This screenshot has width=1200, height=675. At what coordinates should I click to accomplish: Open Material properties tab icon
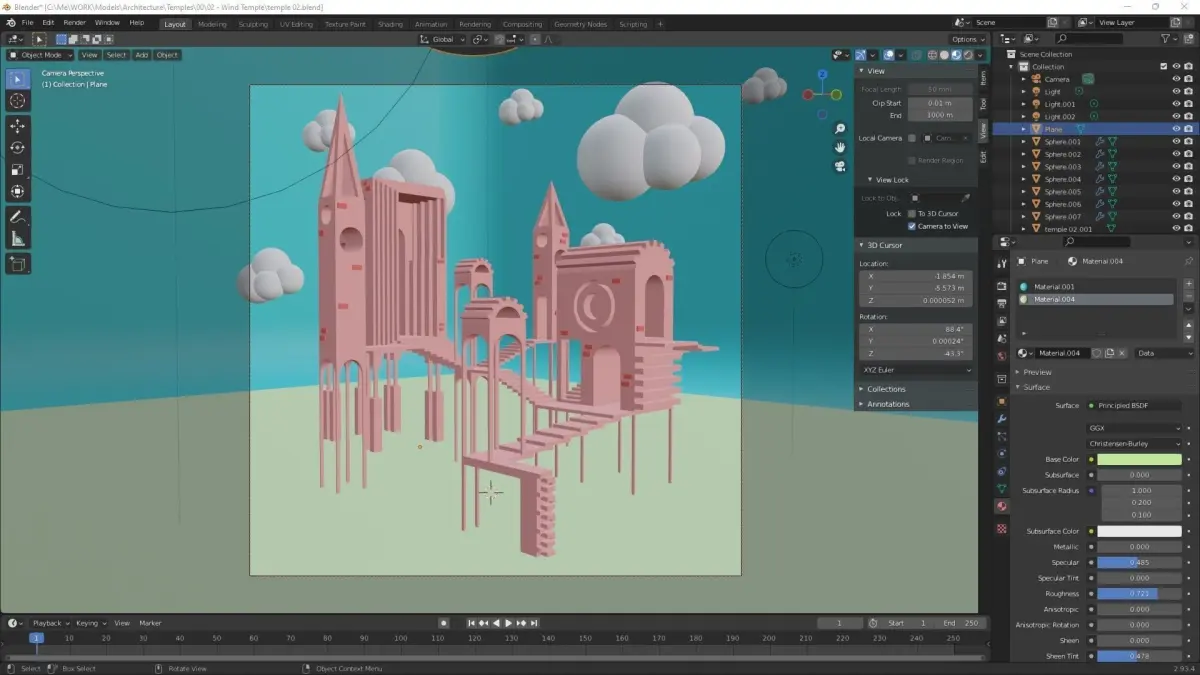1001,506
